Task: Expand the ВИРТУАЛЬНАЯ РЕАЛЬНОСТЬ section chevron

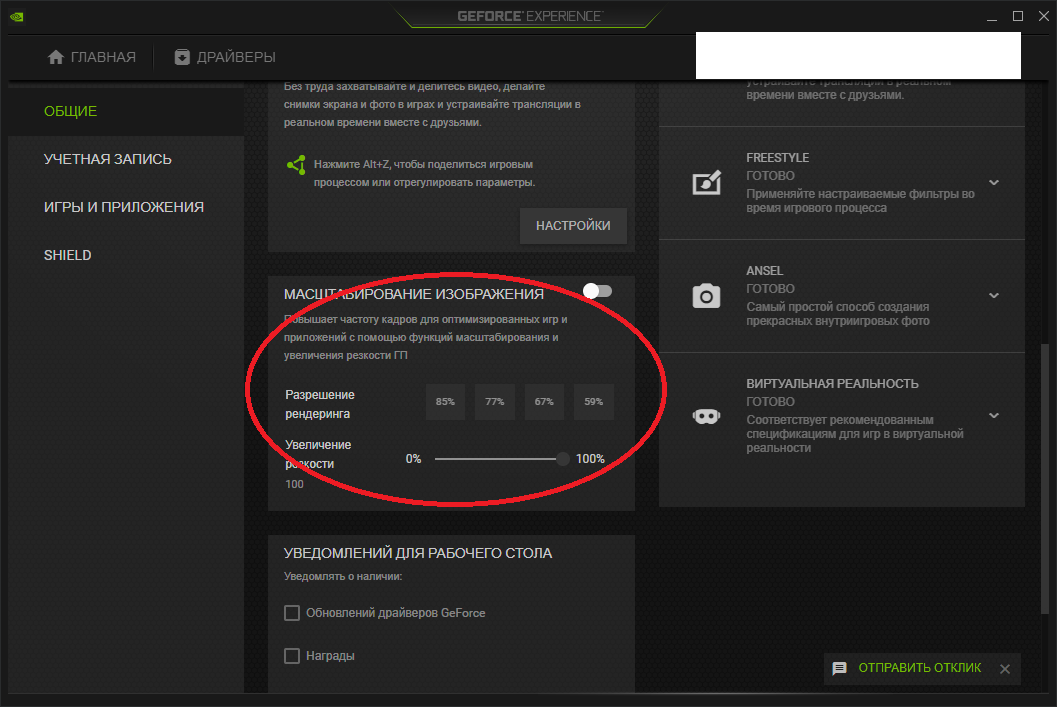Action: (994, 416)
